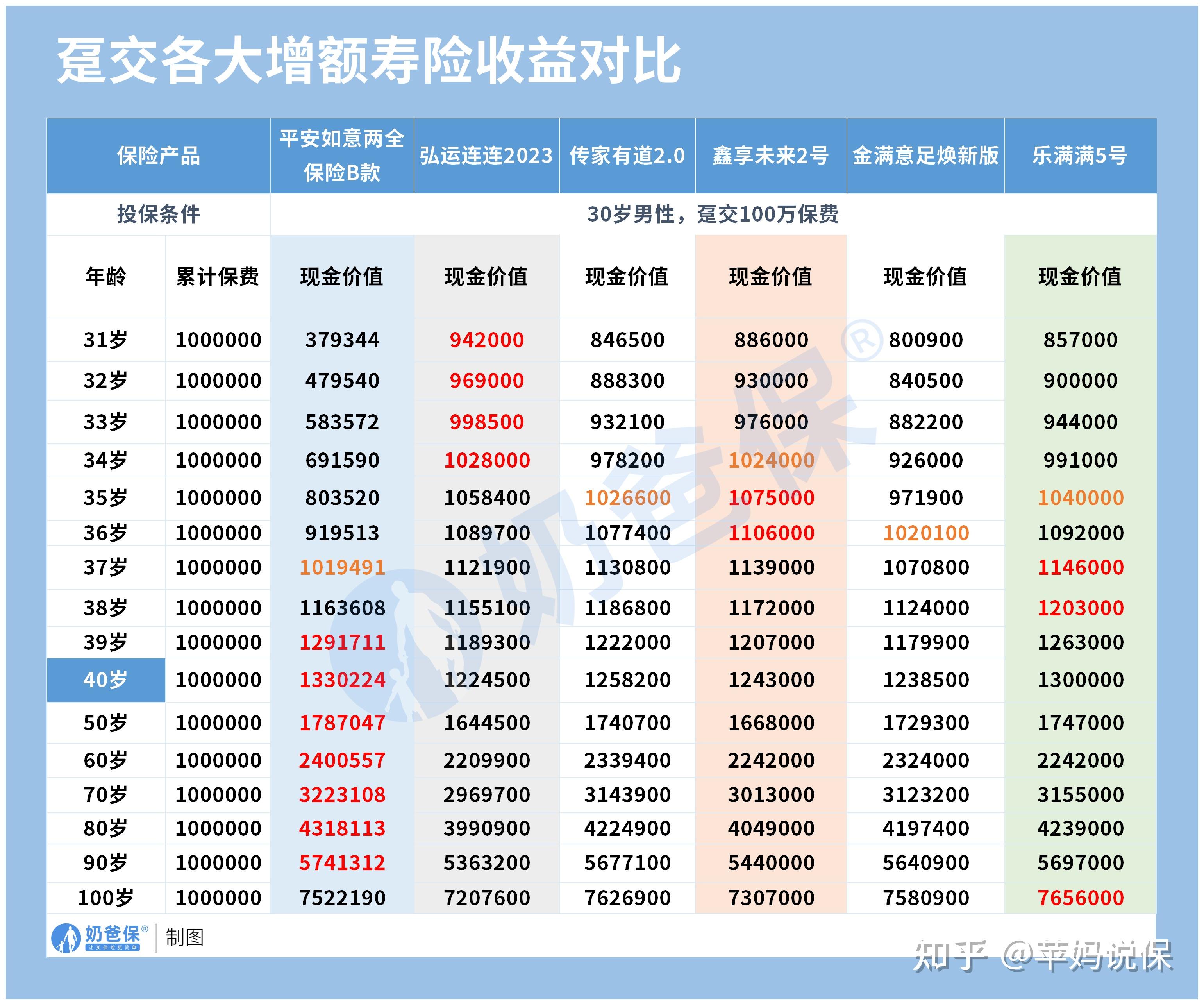This screenshot has height=1005, width=1204.
Task: Click the red value 969000
Action: (487, 381)
